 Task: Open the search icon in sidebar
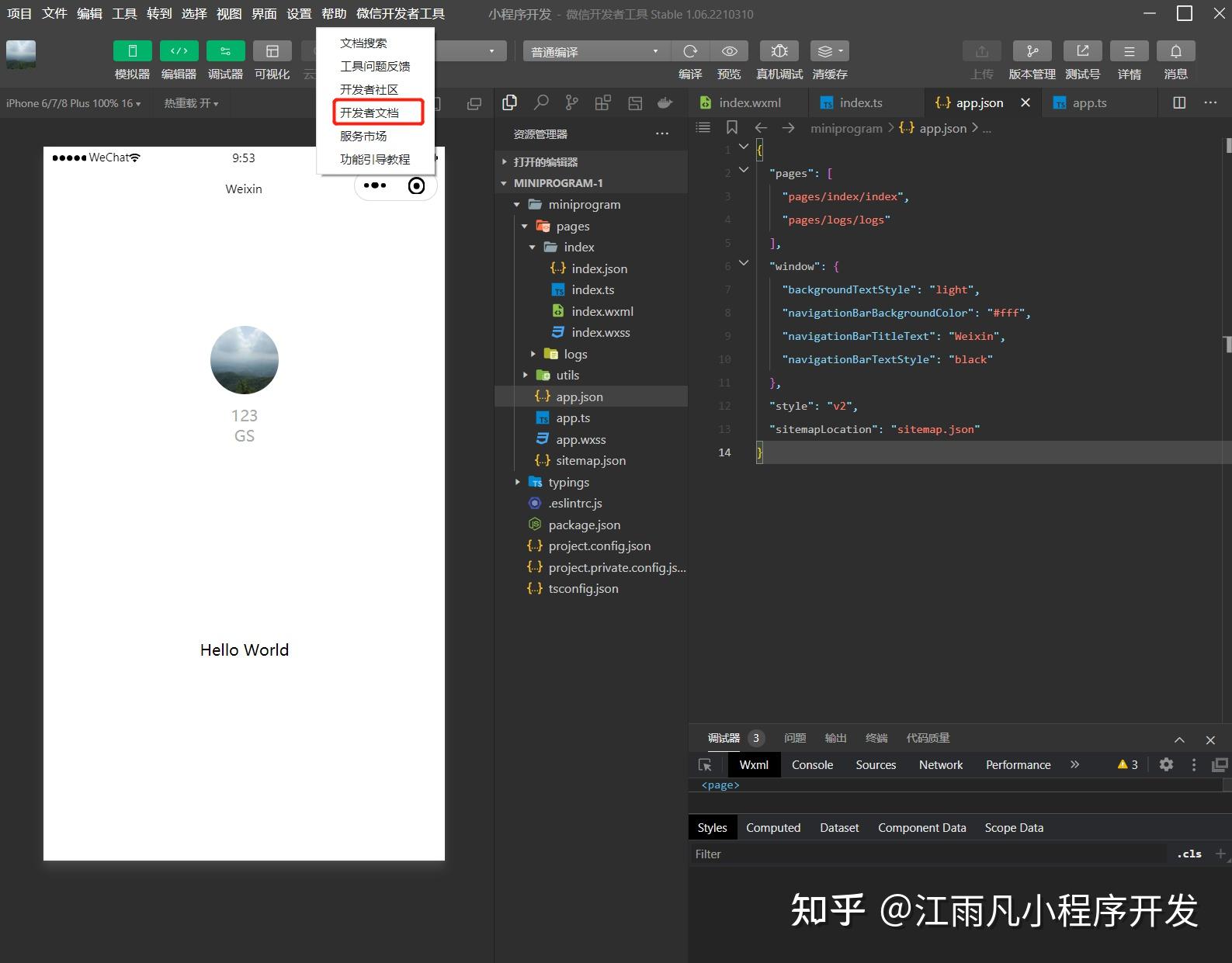point(541,102)
